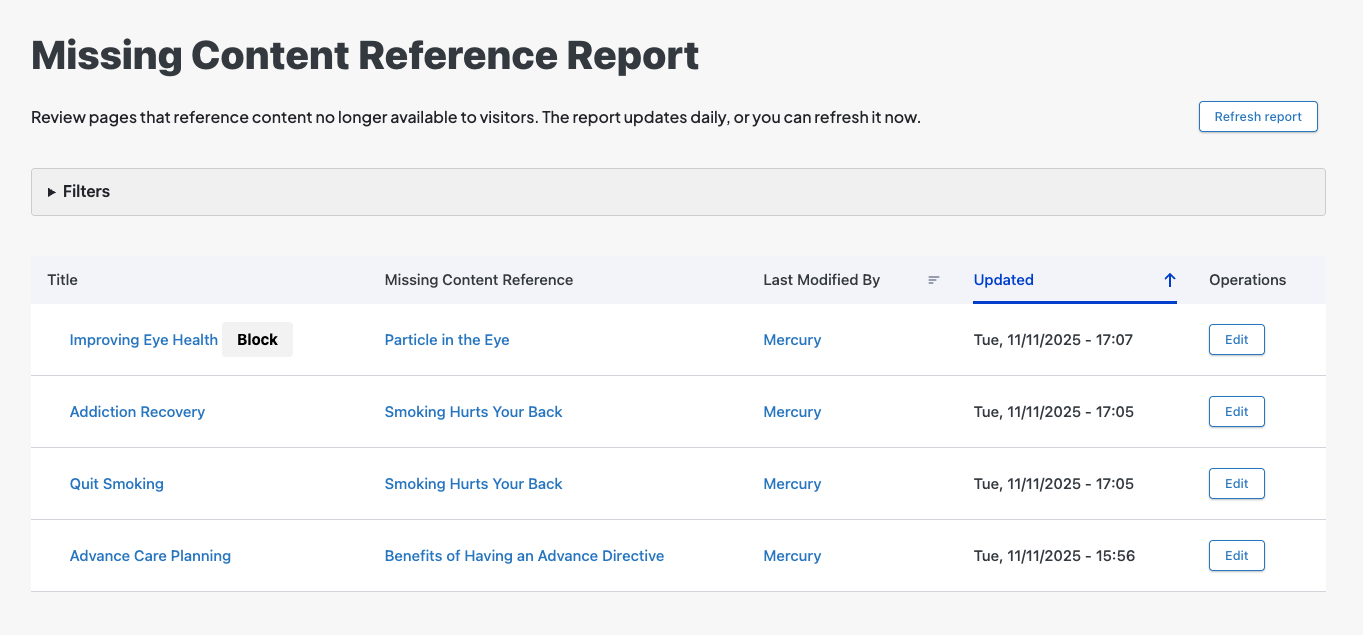Click Mercury in the Improving Eye Health row

pos(791,340)
